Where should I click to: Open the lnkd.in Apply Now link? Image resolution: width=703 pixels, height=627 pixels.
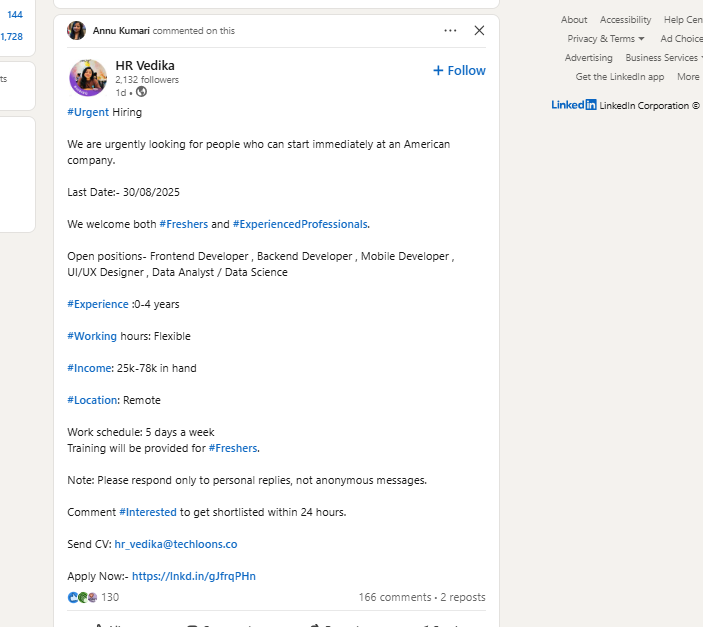click(194, 576)
